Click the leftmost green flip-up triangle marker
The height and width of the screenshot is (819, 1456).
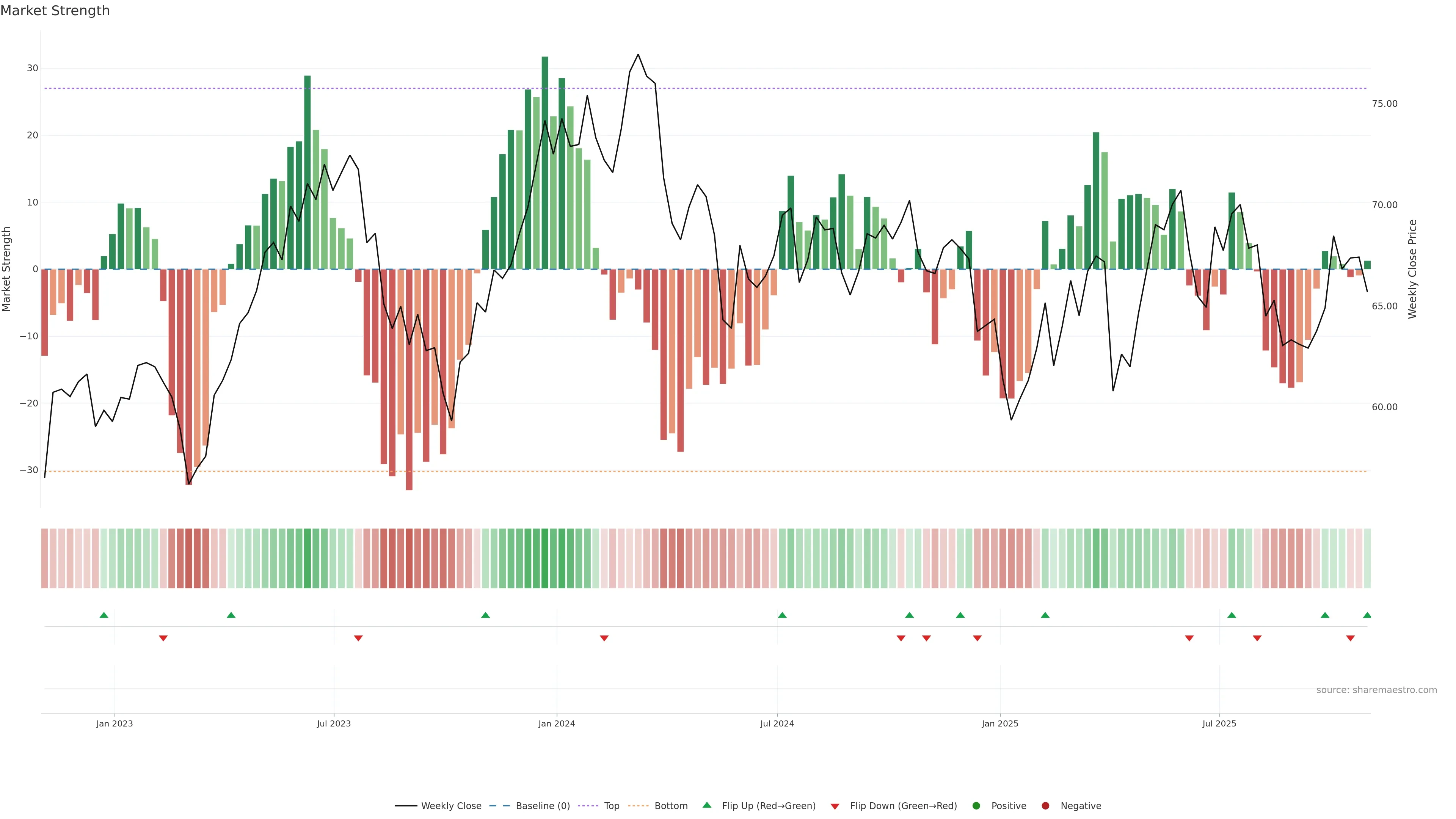104,615
